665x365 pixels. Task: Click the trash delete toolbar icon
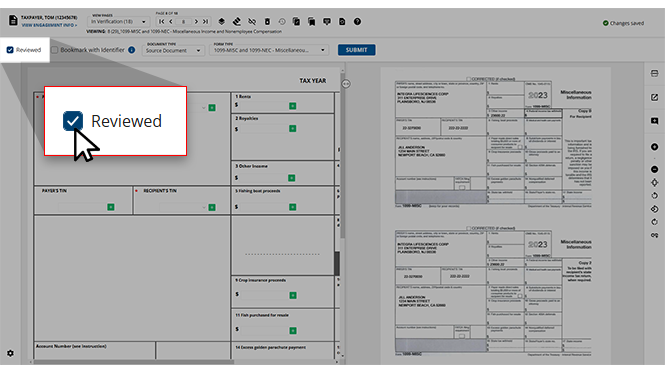267,22
